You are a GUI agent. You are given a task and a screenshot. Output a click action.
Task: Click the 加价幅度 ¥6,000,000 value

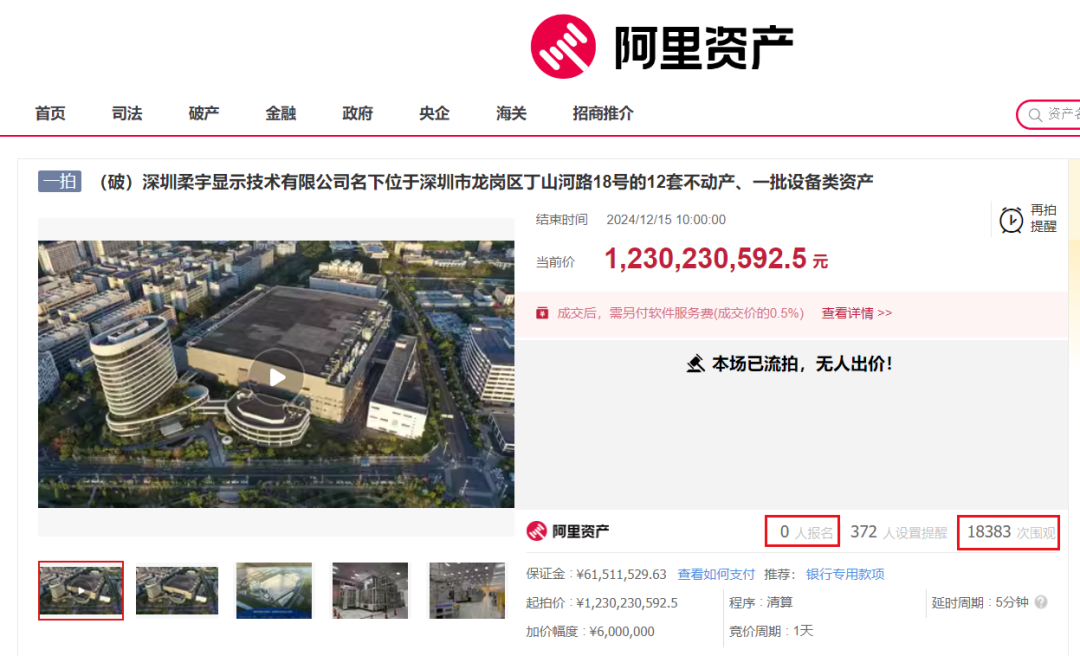pyautogui.click(x=622, y=631)
